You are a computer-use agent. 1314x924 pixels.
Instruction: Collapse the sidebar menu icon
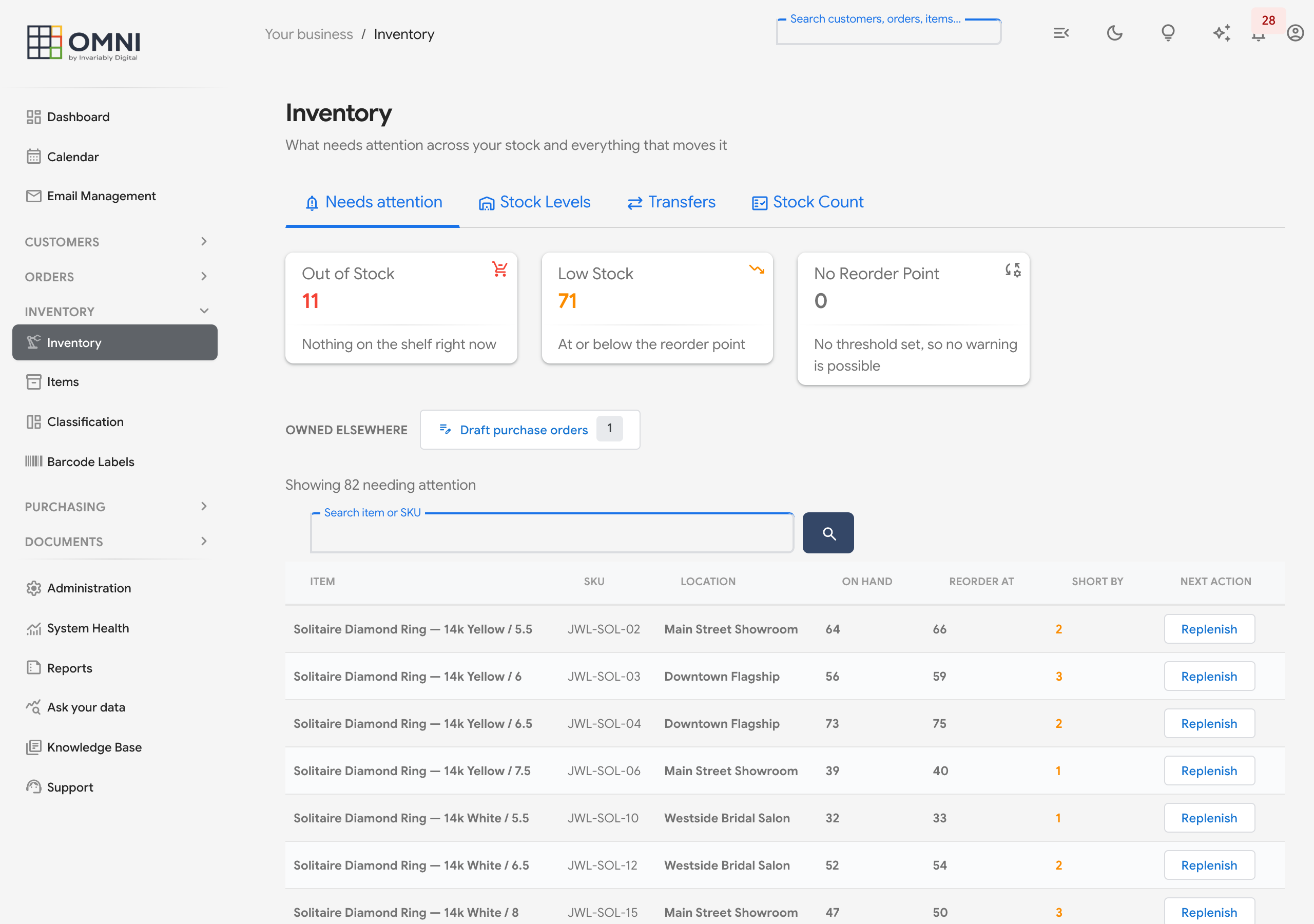point(1061,33)
